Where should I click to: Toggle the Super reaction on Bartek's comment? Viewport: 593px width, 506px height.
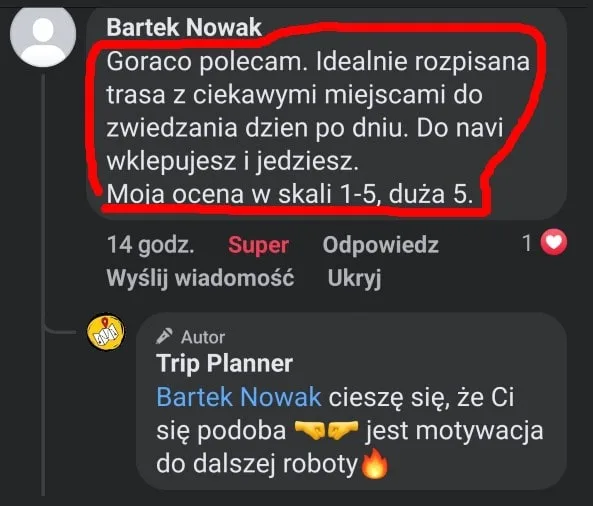(x=258, y=245)
